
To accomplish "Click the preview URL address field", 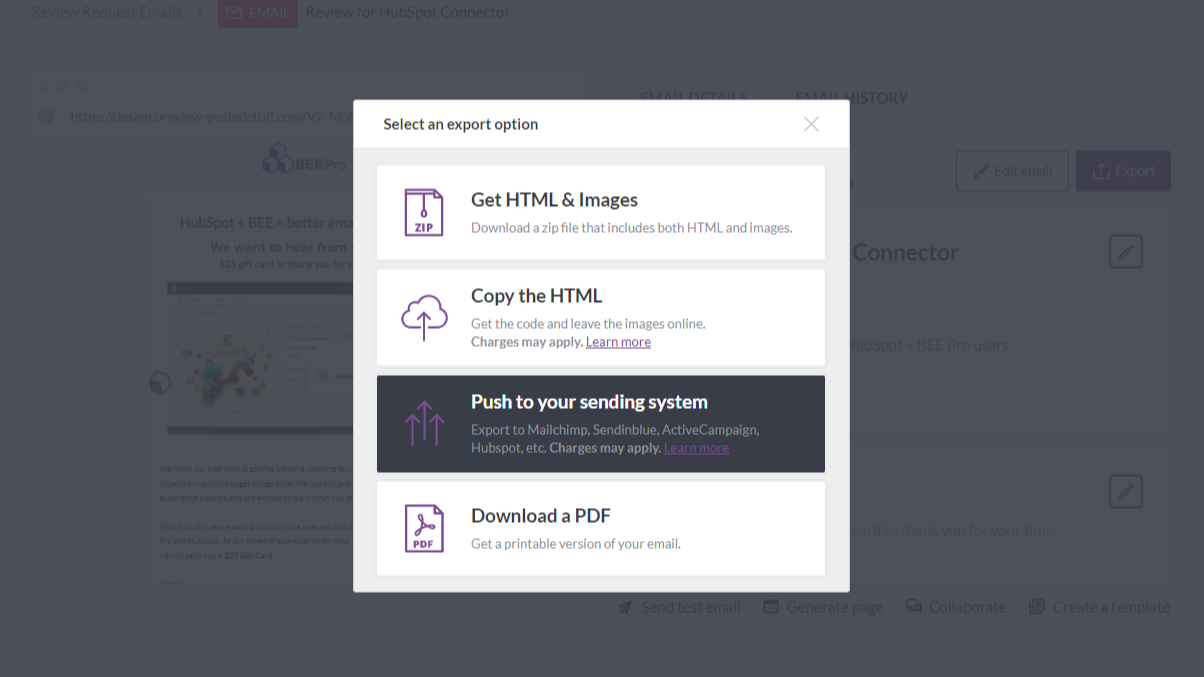I will [x=210, y=117].
